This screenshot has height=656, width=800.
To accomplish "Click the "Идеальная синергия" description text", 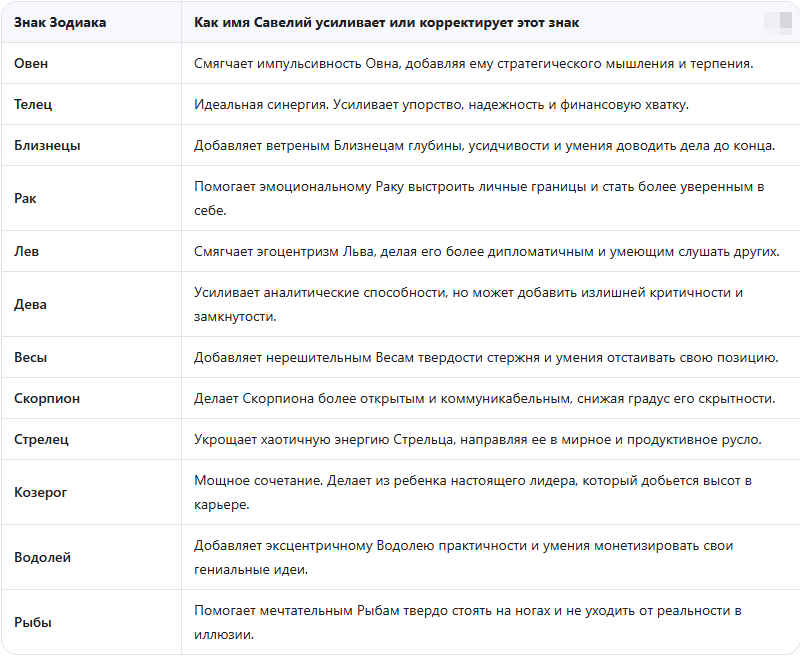I will click(x=441, y=105).
